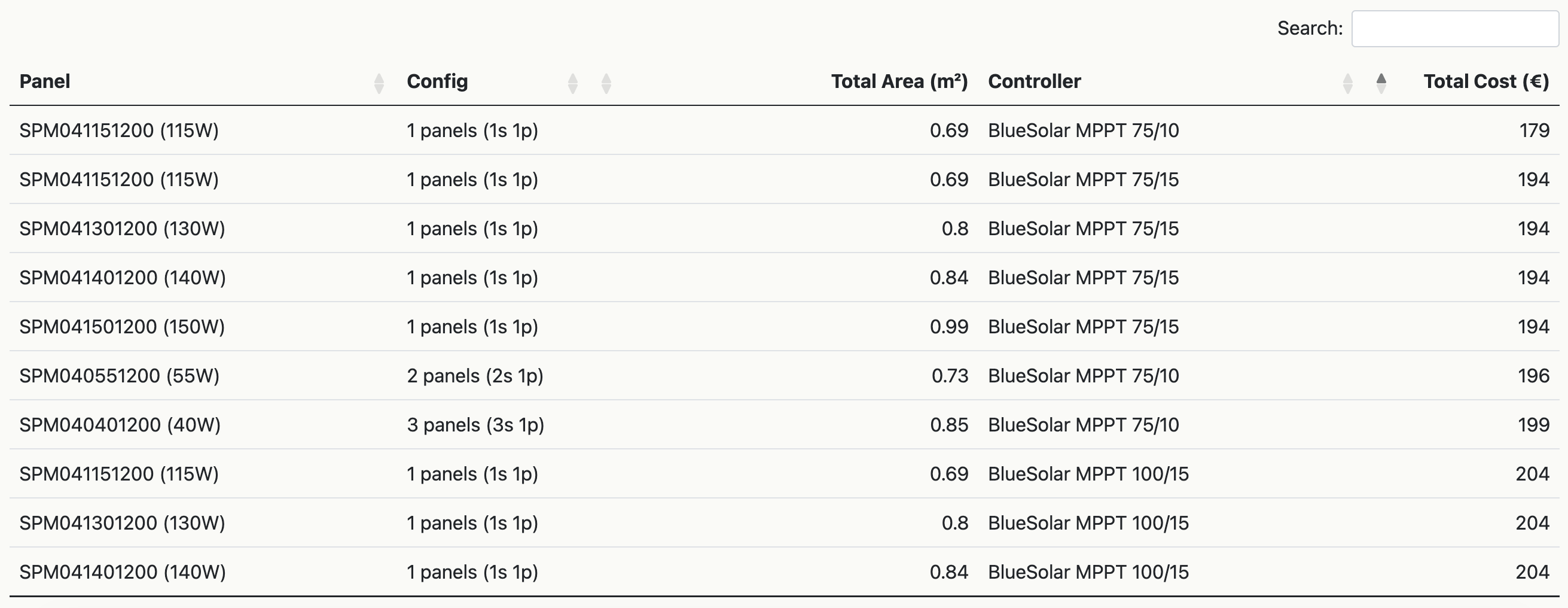Select the SPM040401200 (40W) panel cell
The width and height of the screenshot is (1568, 608).
[120, 425]
